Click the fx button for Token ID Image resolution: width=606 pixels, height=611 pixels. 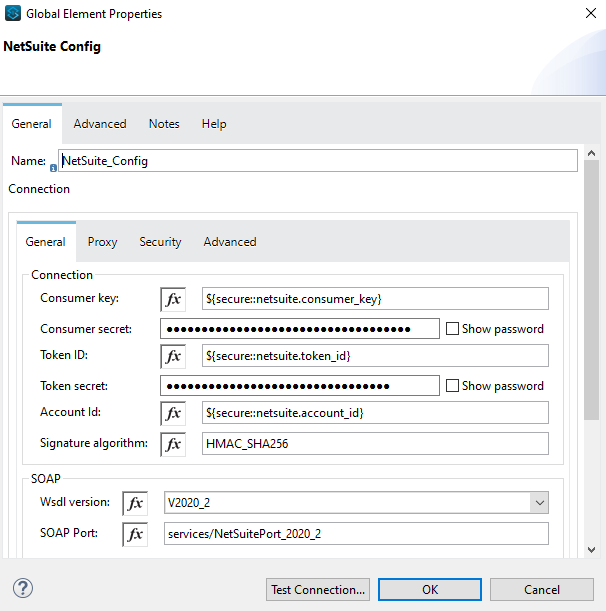(173, 356)
